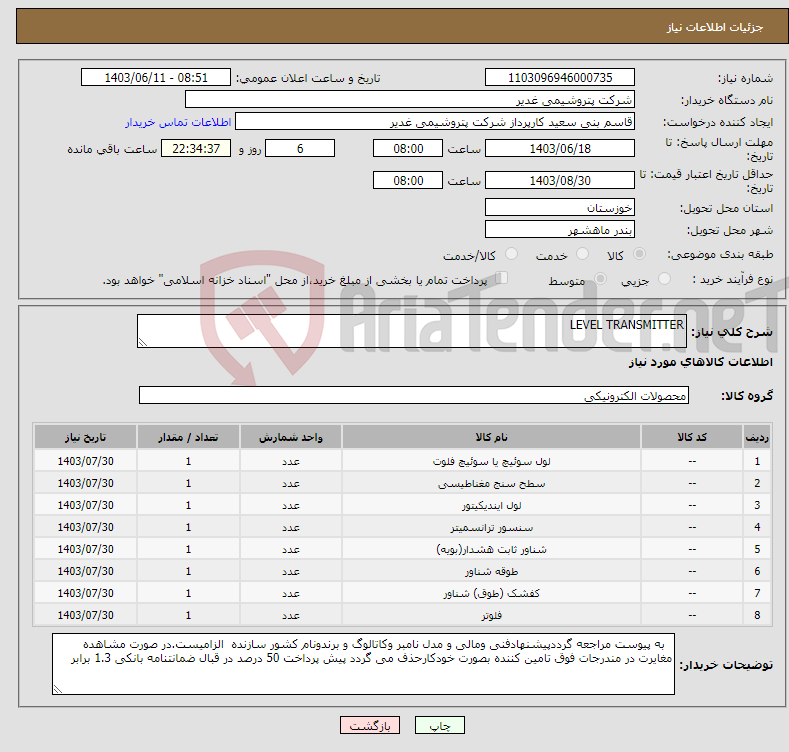Screen dimensions: 789x752
Task: Toggle the اسناد خزانه اسلامی payment checkbox
Action: pyautogui.click(x=501, y=278)
